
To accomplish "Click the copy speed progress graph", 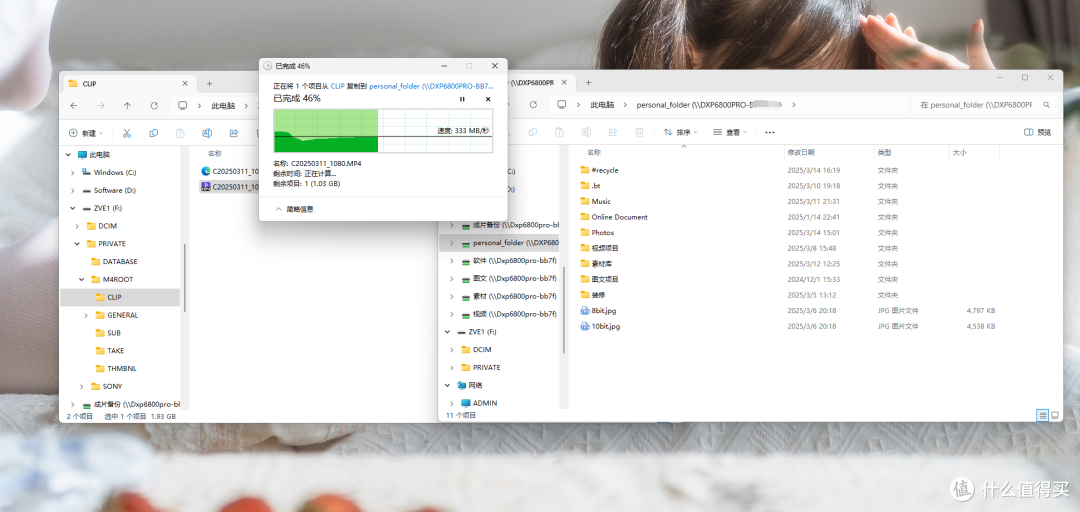I will [x=383, y=131].
